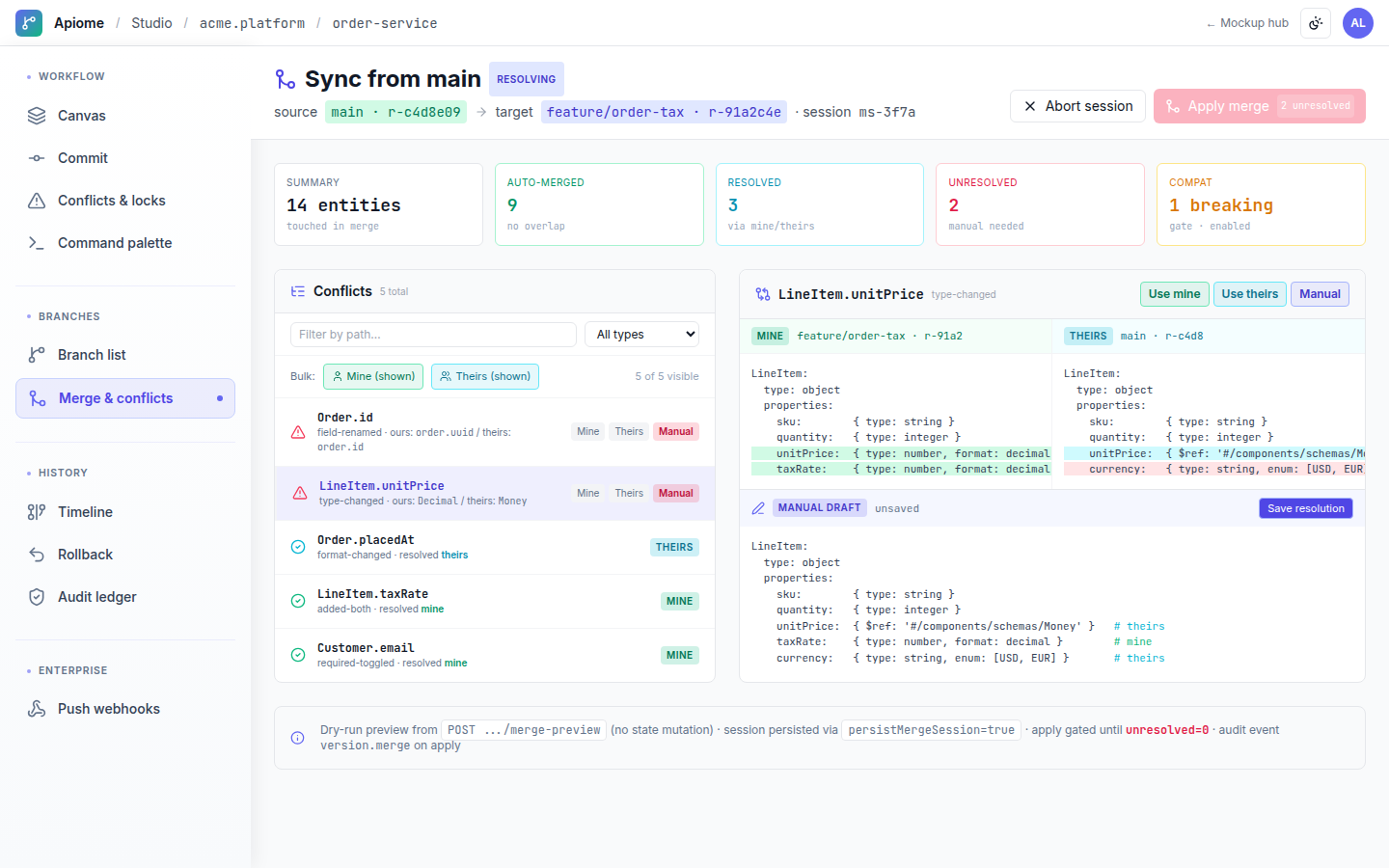Click the Auto-merged summary card
Screen dimensions: 1389x868
pyautogui.click(x=599, y=204)
